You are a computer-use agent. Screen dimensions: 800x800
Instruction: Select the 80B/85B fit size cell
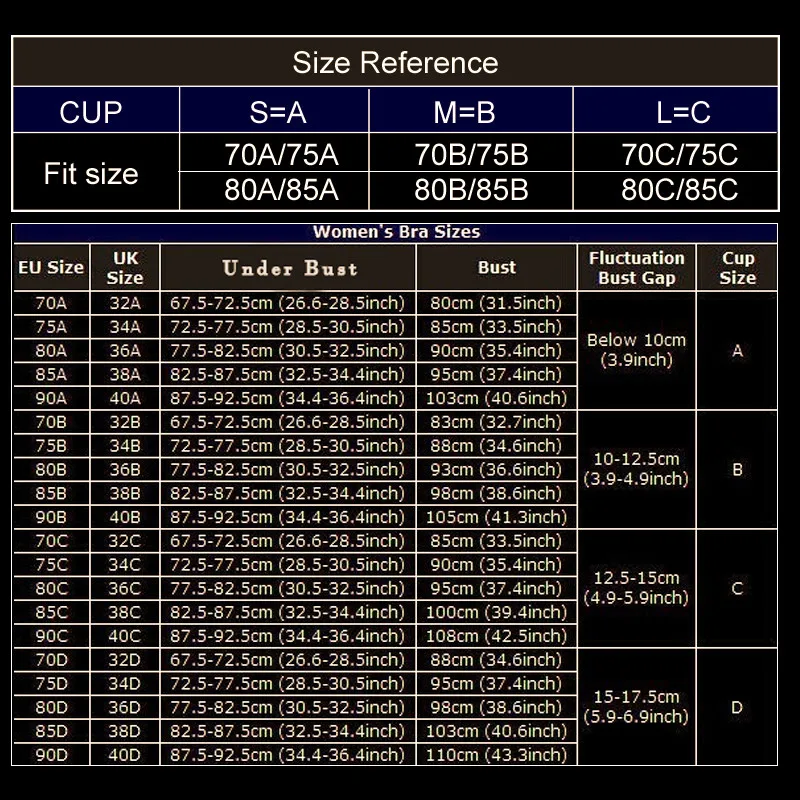click(471, 191)
